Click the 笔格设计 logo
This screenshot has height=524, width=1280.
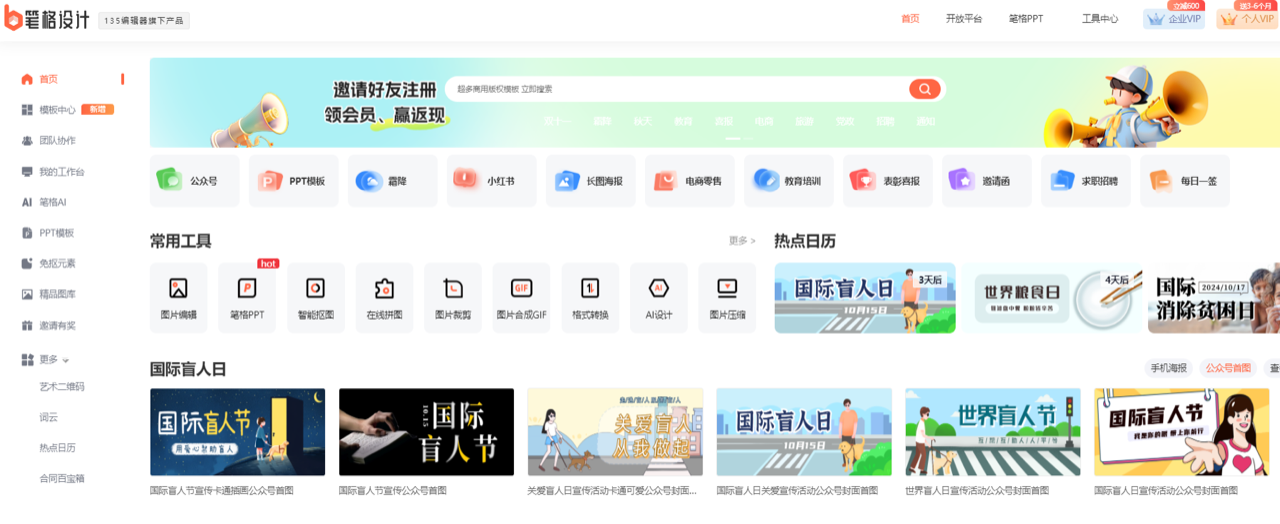tap(47, 19)
